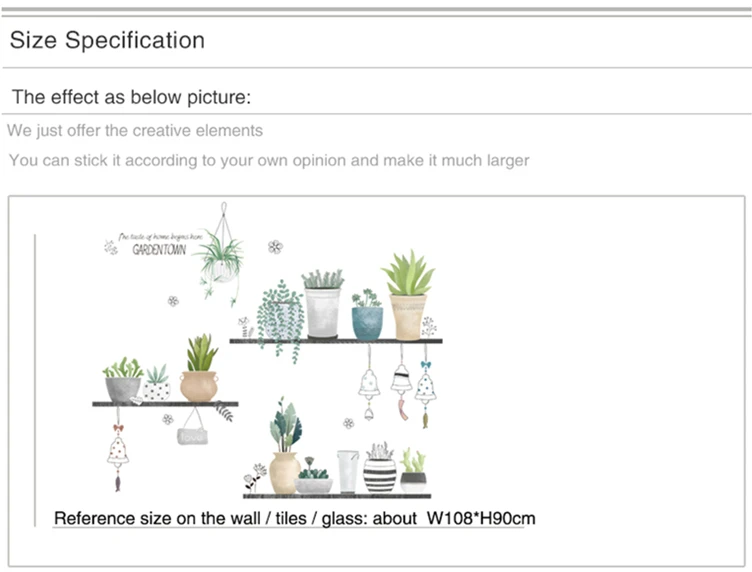
Task: Click the blue teal flower pot
Action: (x=367, y=315)
